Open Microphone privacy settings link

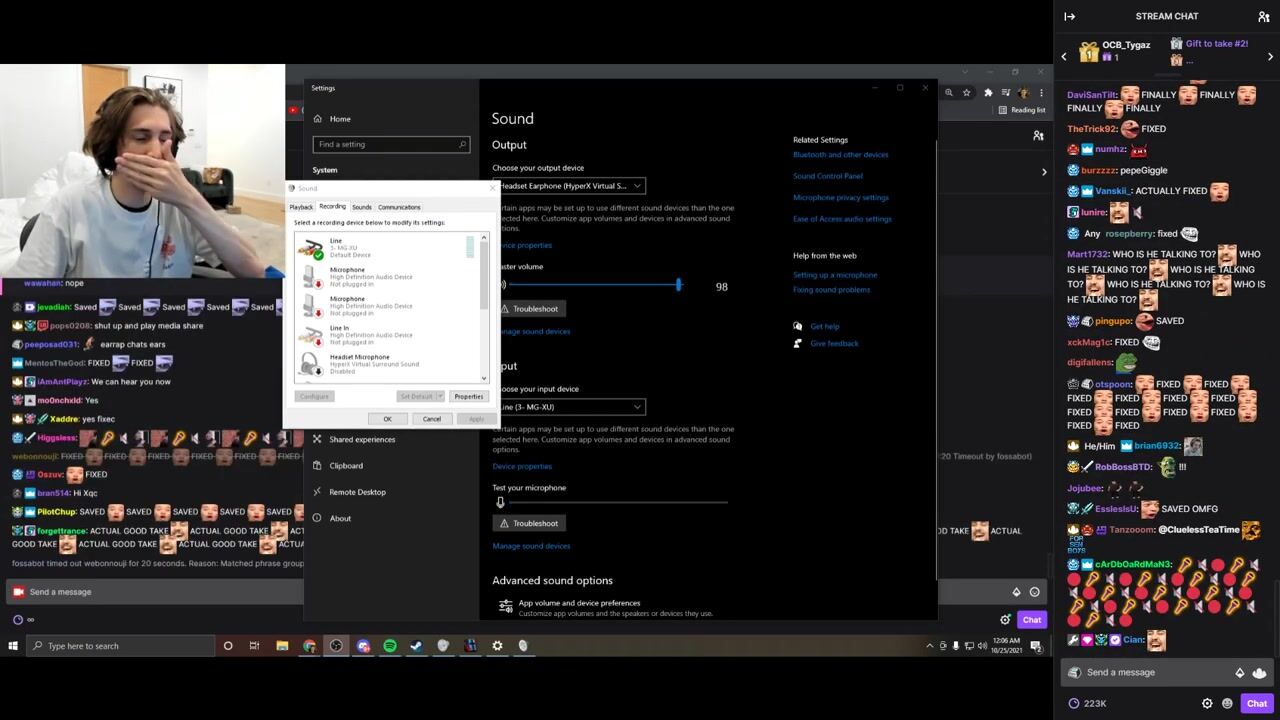(841, 198)
